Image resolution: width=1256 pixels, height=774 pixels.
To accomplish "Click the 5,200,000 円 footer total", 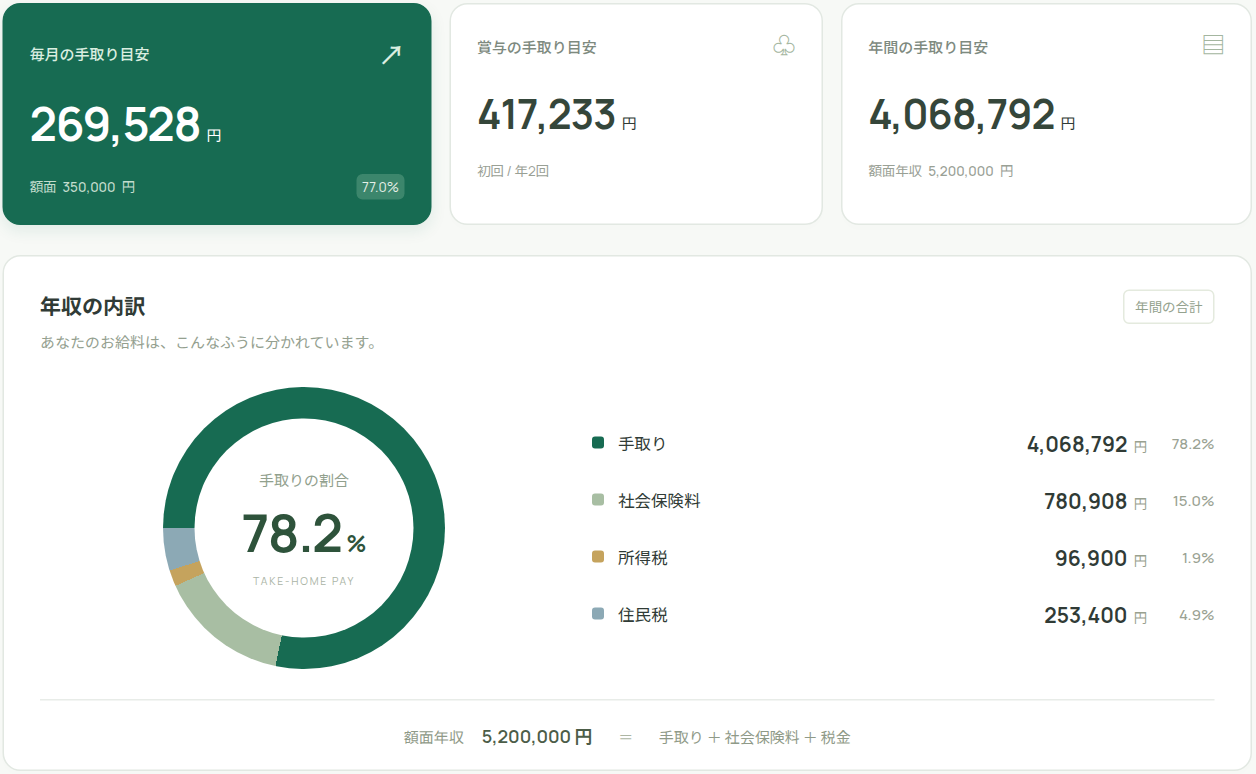I will (537, 737).
